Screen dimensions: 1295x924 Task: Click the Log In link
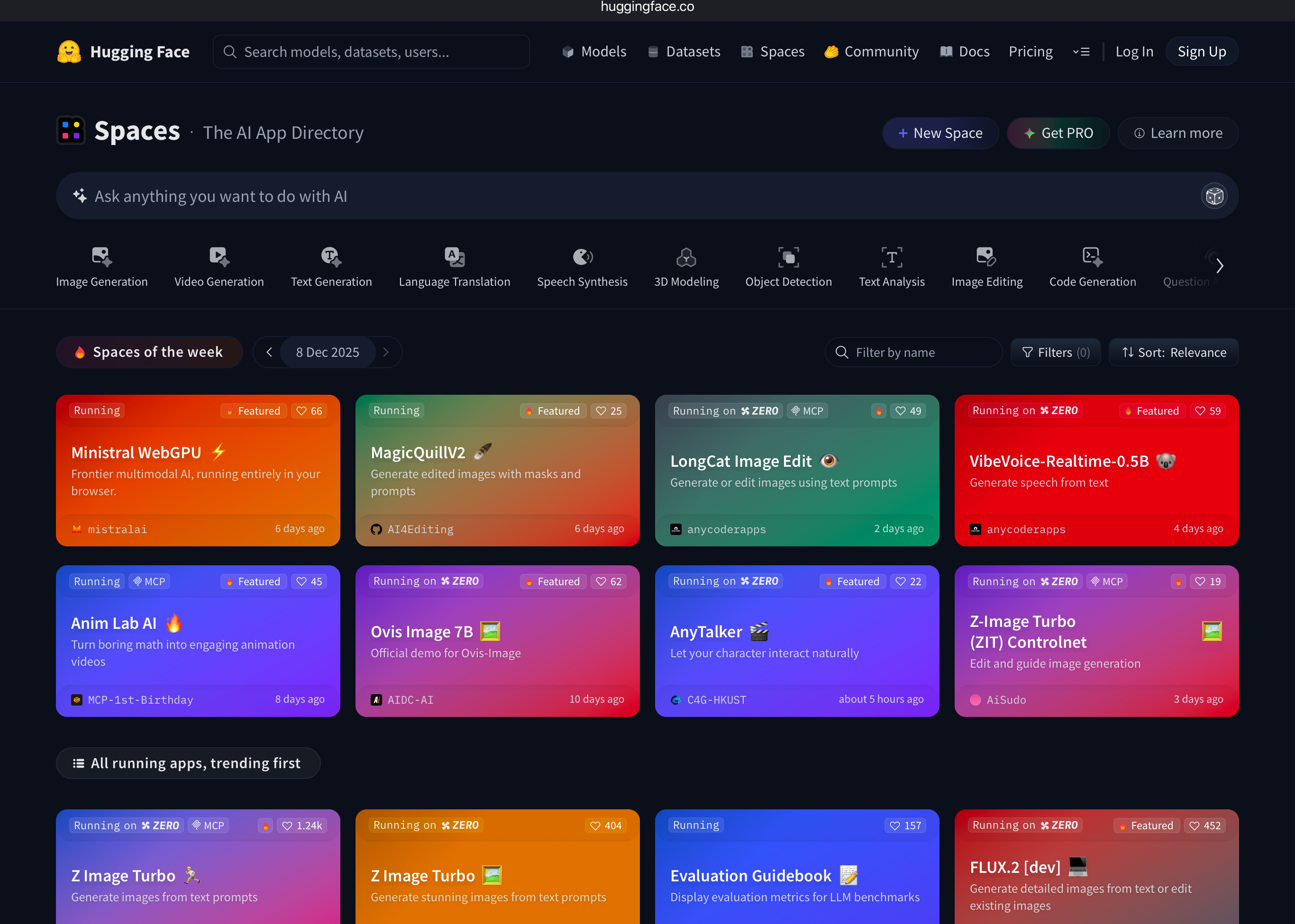tap(1134, 52)
